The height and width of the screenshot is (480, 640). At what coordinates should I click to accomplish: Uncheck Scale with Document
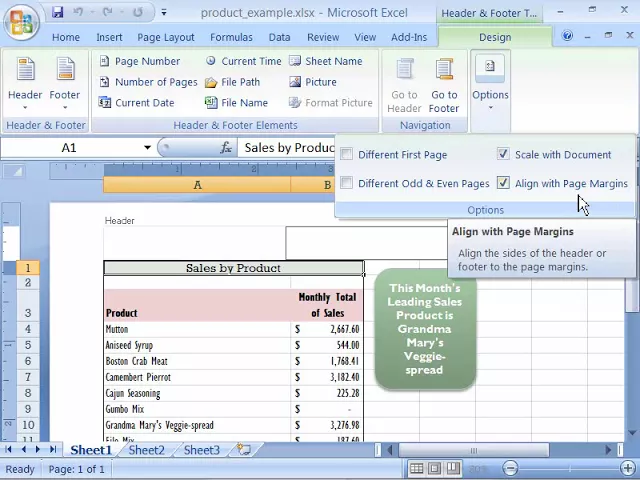[503, 154]
